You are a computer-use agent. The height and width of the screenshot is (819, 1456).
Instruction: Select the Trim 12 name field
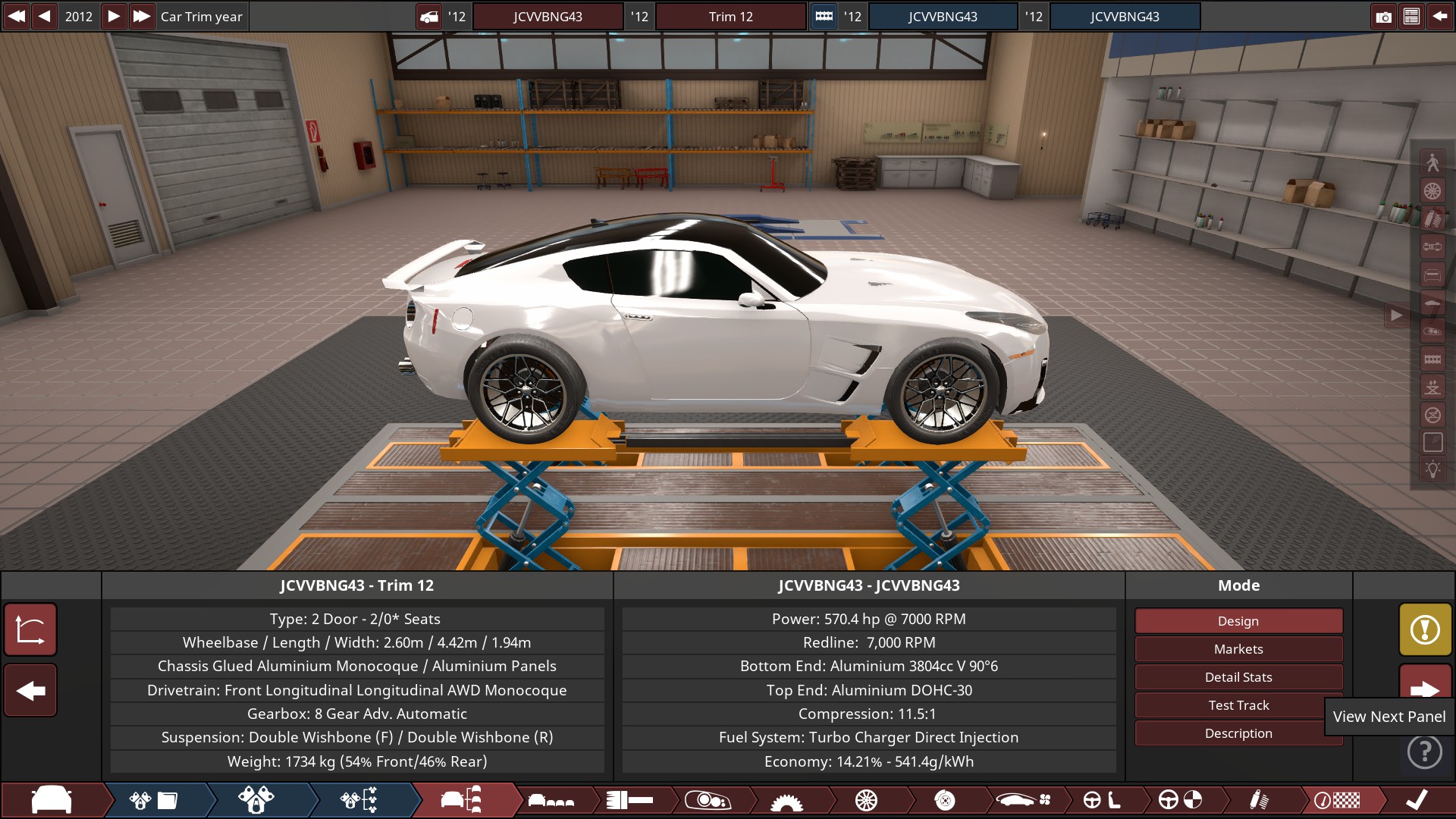[731, 17]
